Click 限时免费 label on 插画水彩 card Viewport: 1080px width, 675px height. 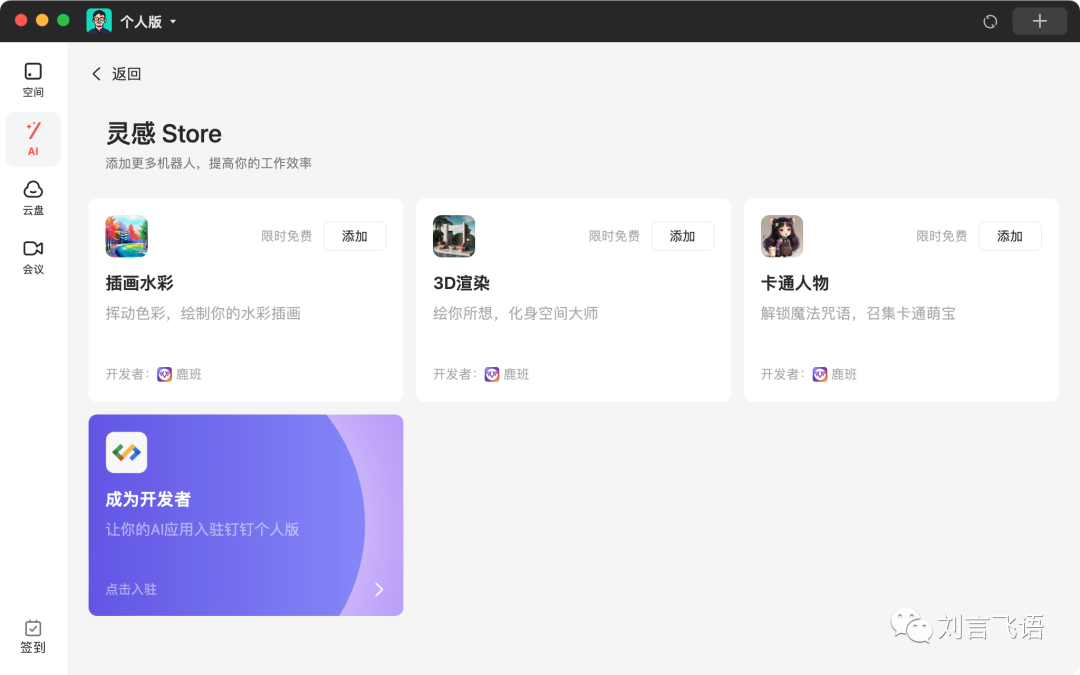pyautogui.click(x=287, y=236)
